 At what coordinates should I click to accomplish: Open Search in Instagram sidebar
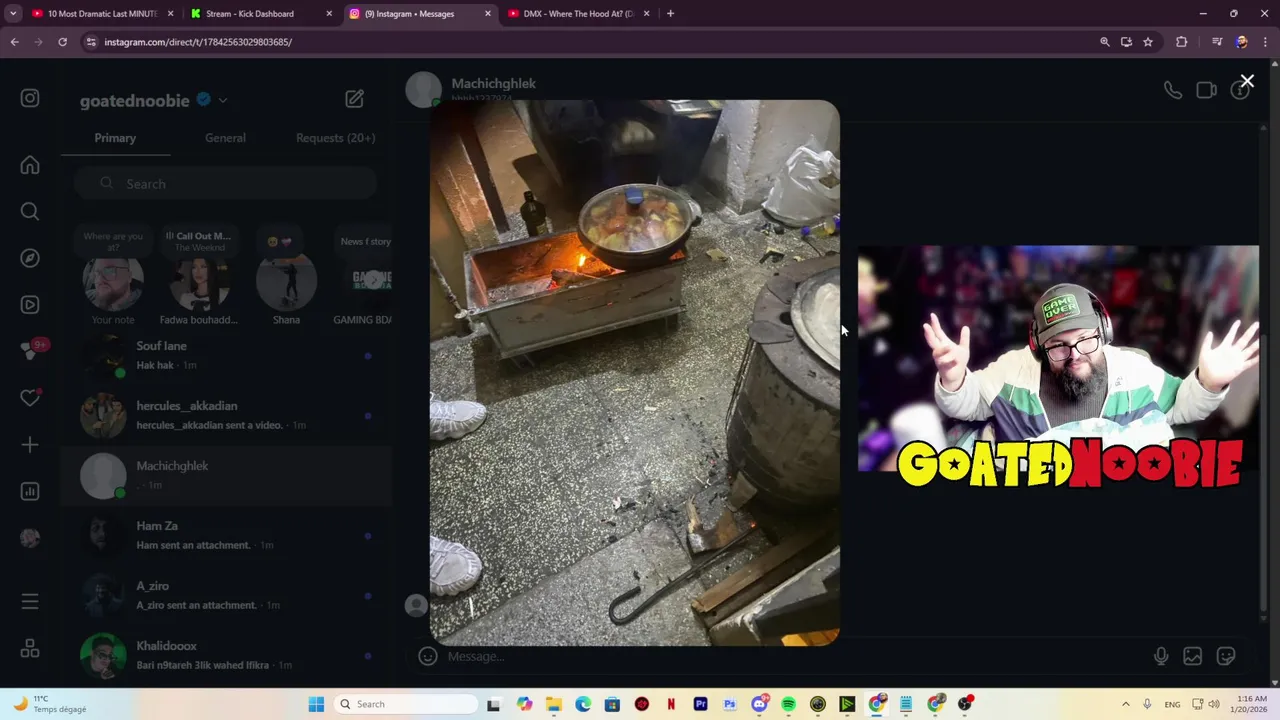tap(30, 211)
